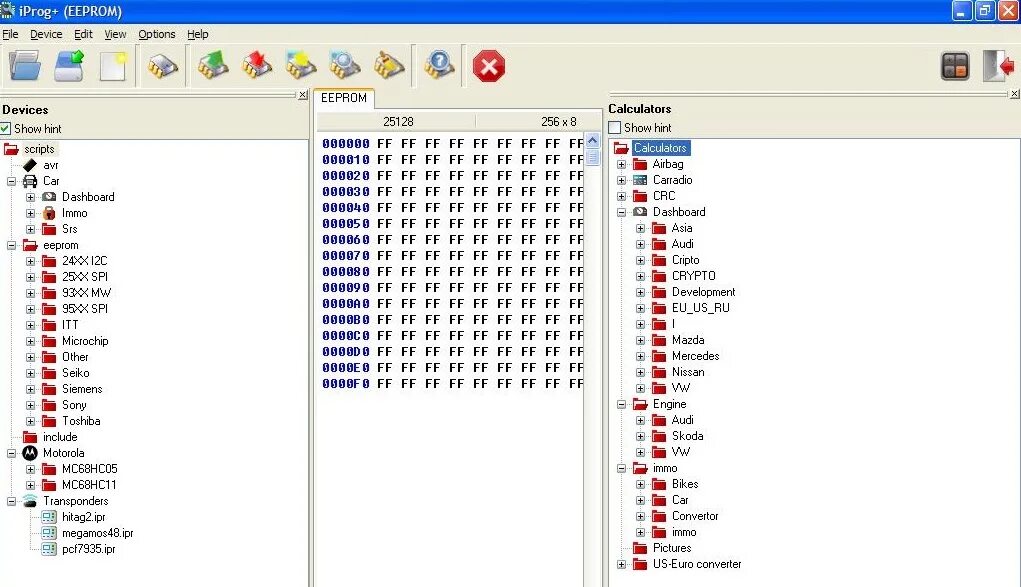Click the chip device toolbar icon
The image size is (1021, 587).
163,66
